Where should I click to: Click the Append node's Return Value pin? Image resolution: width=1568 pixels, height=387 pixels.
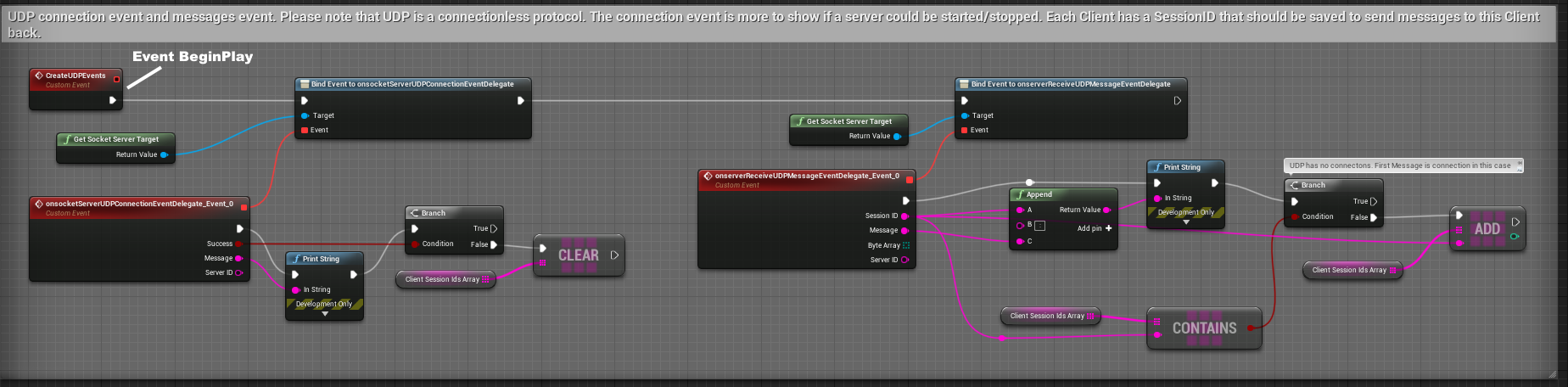1106,210
